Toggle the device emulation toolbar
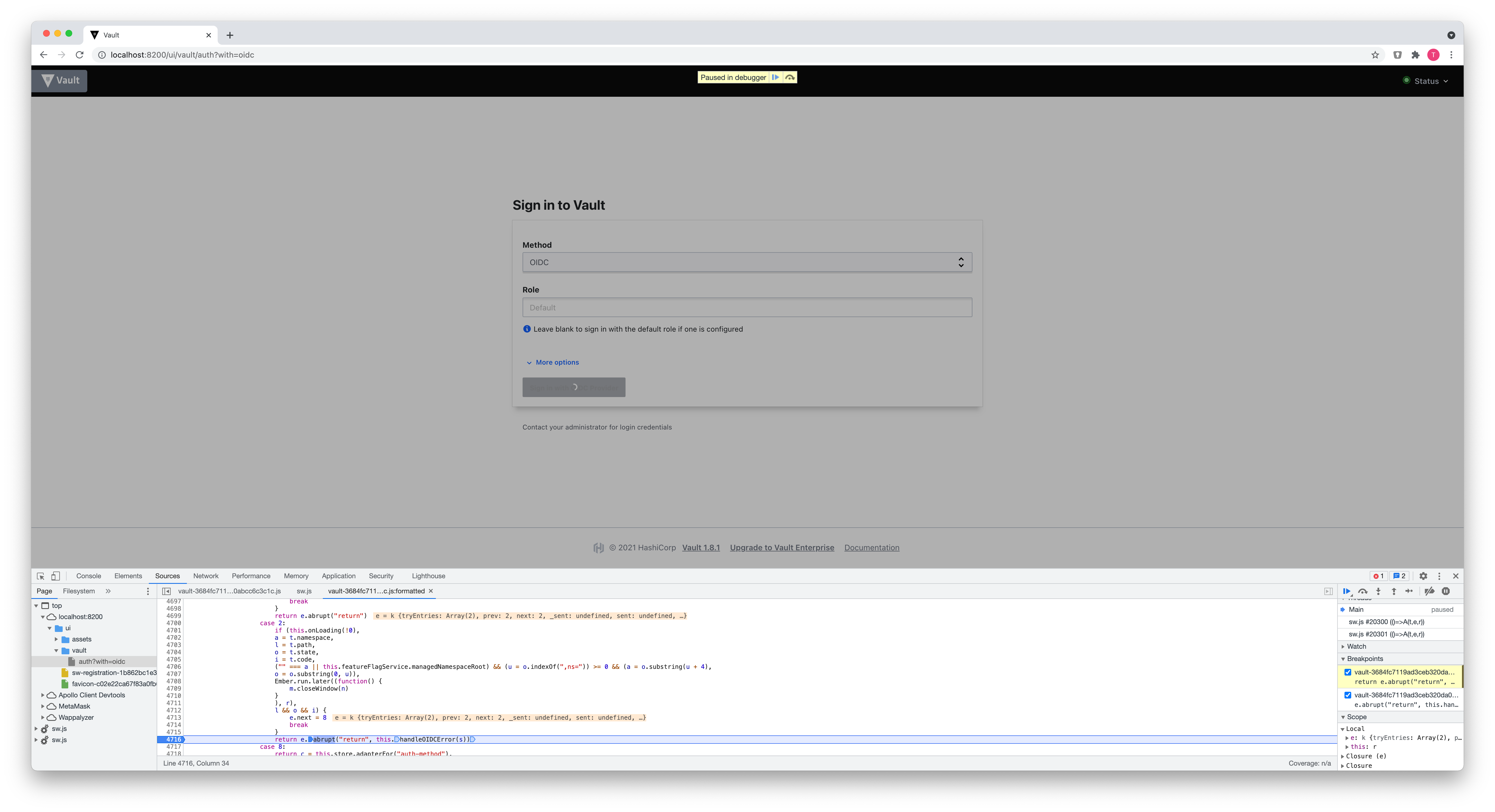 click(x=55, y=575)
